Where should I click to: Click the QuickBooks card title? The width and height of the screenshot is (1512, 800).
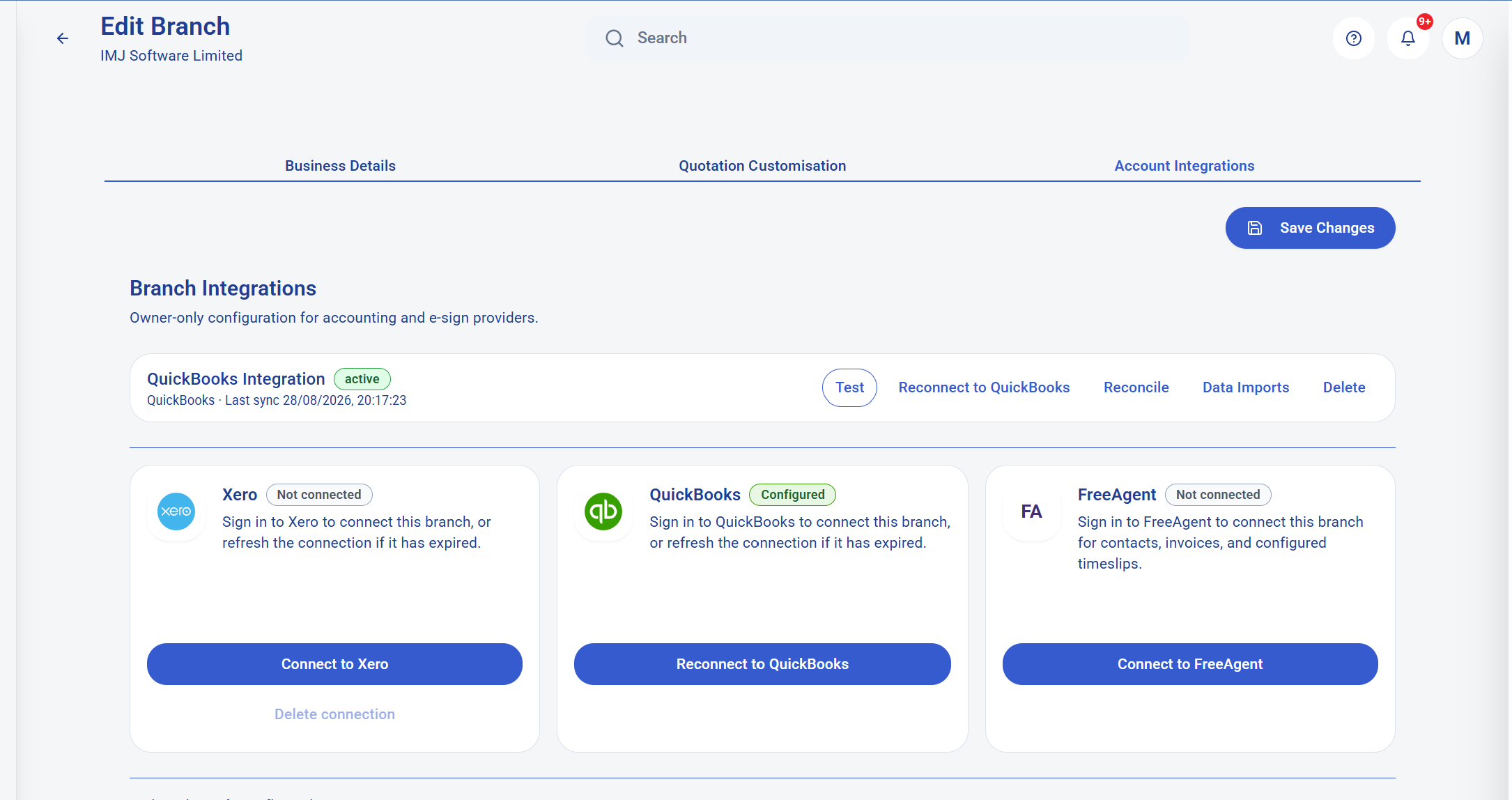pyautogui.click(x=695, y=495)
